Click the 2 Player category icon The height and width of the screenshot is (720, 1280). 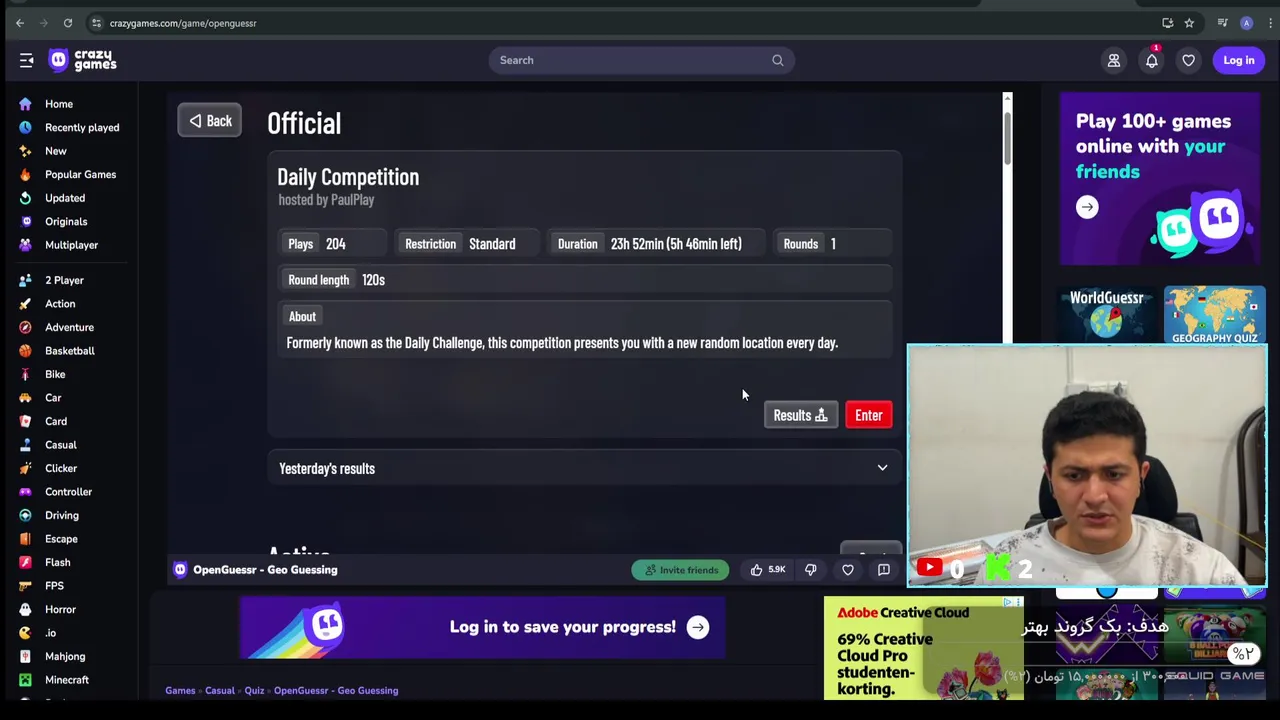coord(25,280)
